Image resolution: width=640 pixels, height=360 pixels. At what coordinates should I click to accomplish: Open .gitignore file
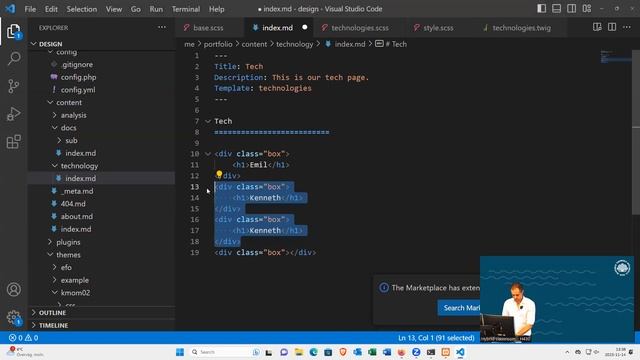click(77, 64)
